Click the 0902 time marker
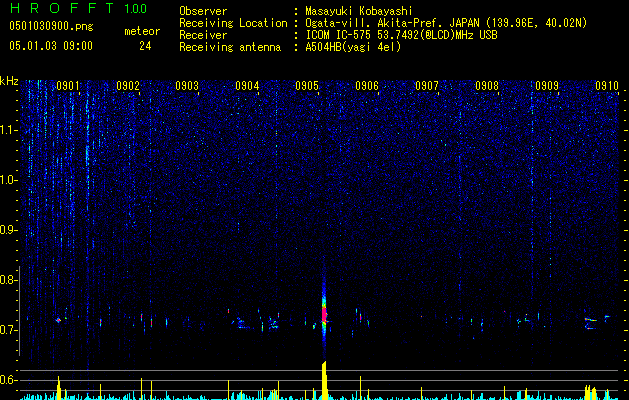The image size is (629, 400). (128, 86)
